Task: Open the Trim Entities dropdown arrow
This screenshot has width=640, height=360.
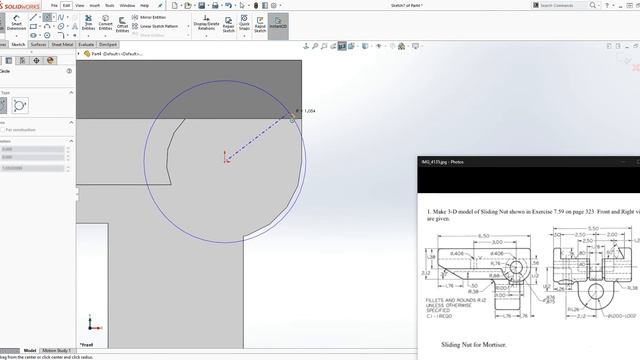Action: pos(88,36)
